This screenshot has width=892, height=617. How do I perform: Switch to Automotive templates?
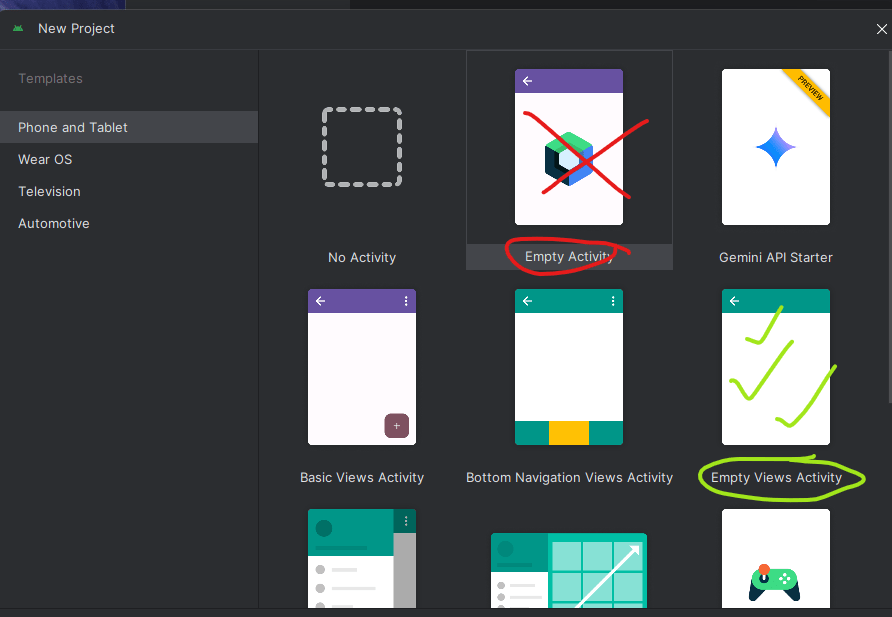pyautogui.click(x=129, y=223)
